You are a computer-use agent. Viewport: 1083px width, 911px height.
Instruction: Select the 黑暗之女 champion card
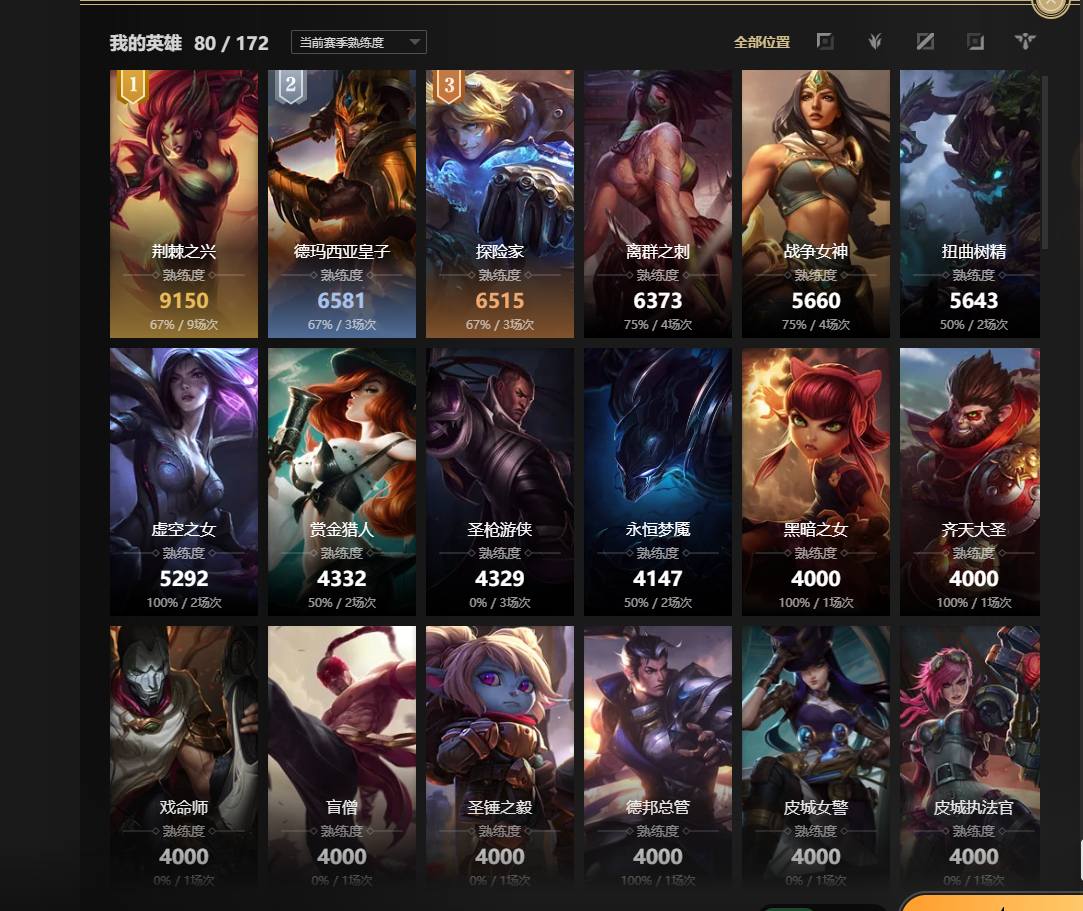pyautogui.click(x=816, y=481)
